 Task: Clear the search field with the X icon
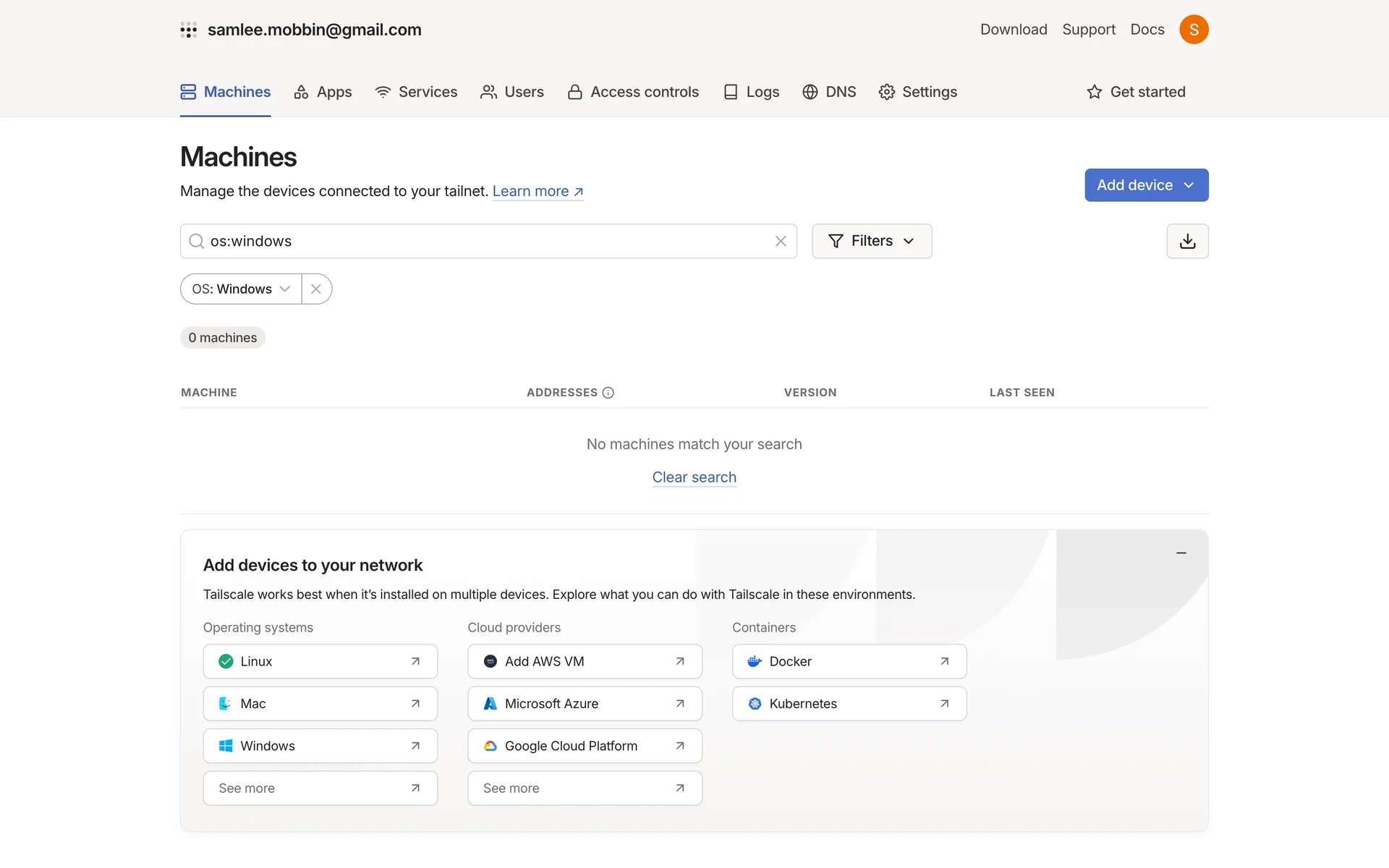781,241
